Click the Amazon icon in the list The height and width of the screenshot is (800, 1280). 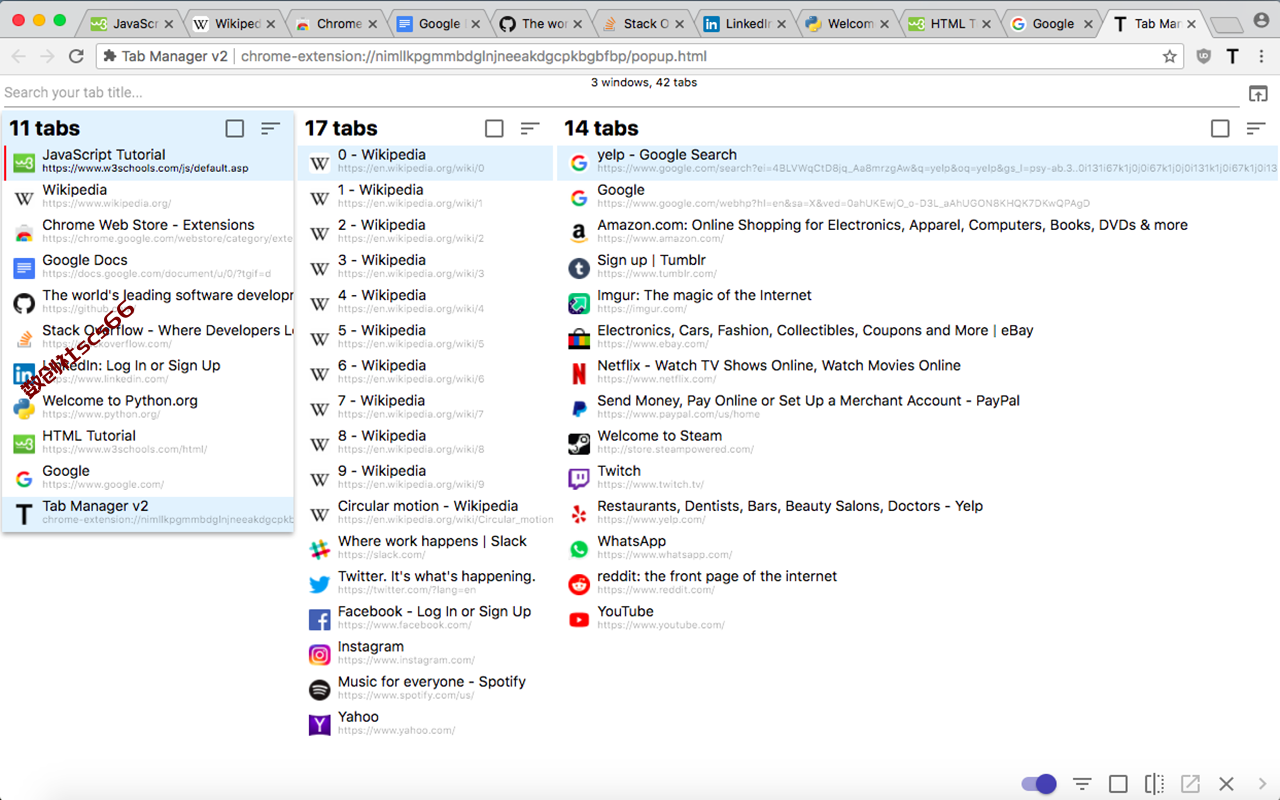tap(578, 233)
